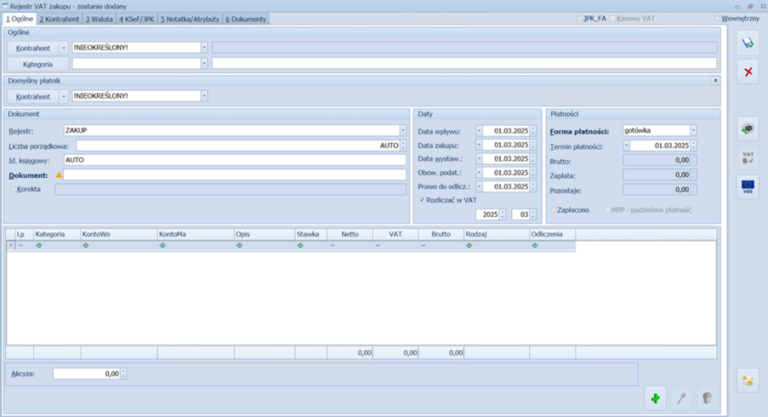Delete row using trash can icon
Screen dimensions: 768x417
[706, 398]
